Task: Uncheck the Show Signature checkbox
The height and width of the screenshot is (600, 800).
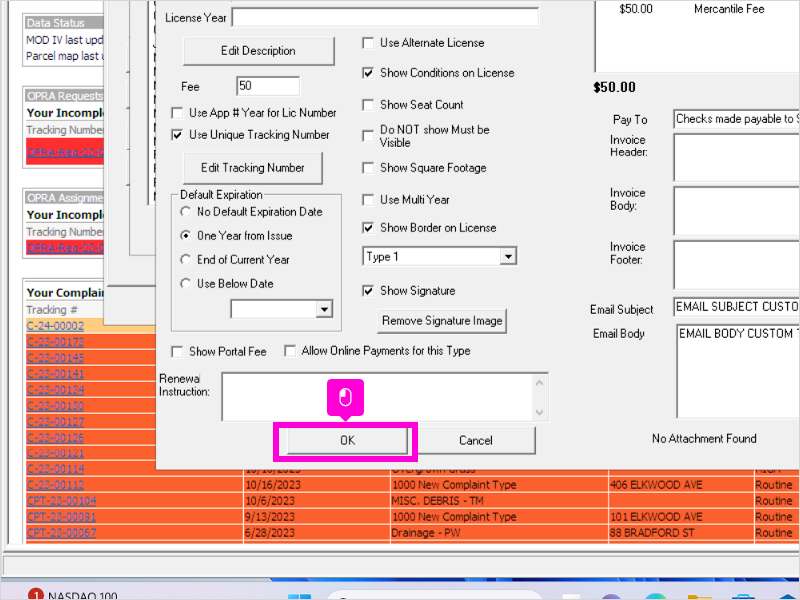Action: pos(368,291)
